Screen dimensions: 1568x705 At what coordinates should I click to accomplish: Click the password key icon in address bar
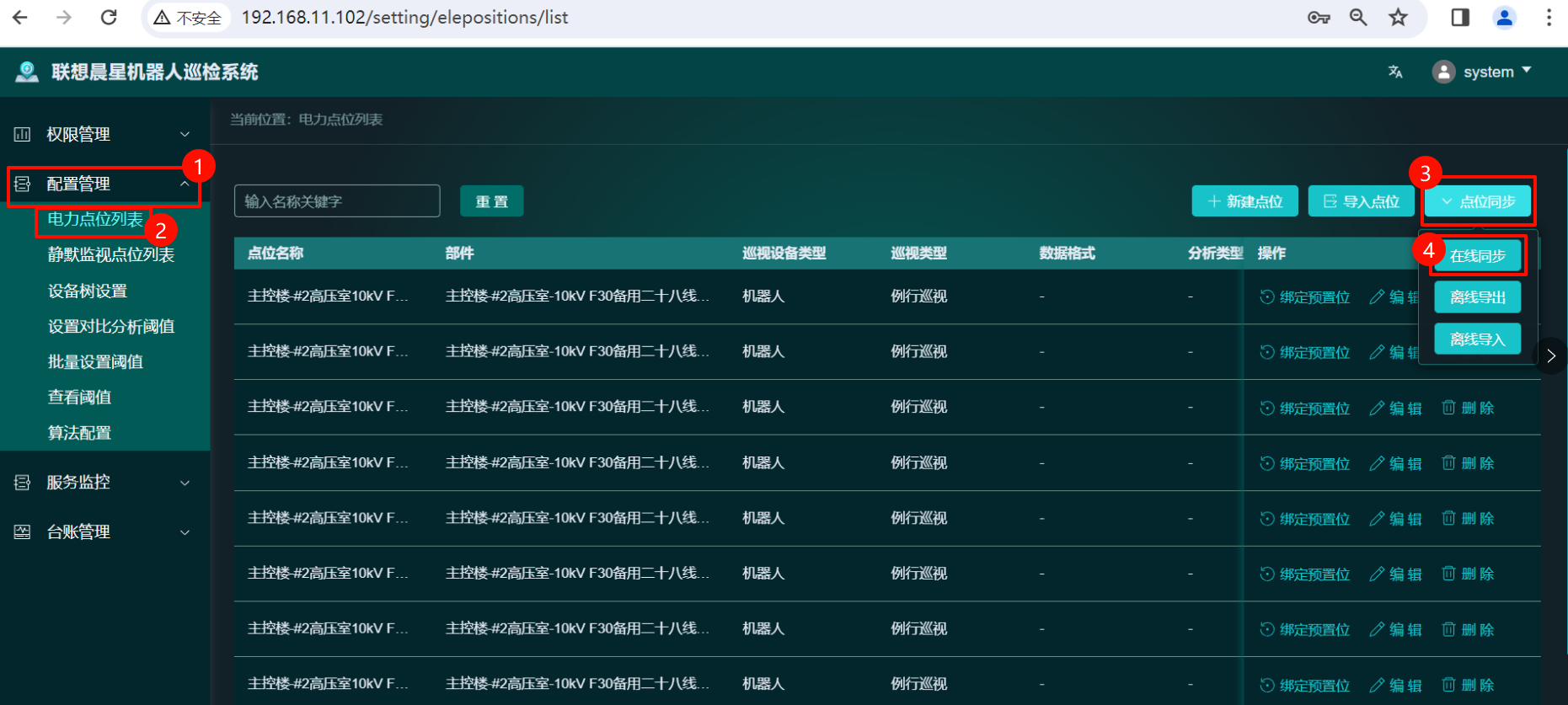(1319, 18)
